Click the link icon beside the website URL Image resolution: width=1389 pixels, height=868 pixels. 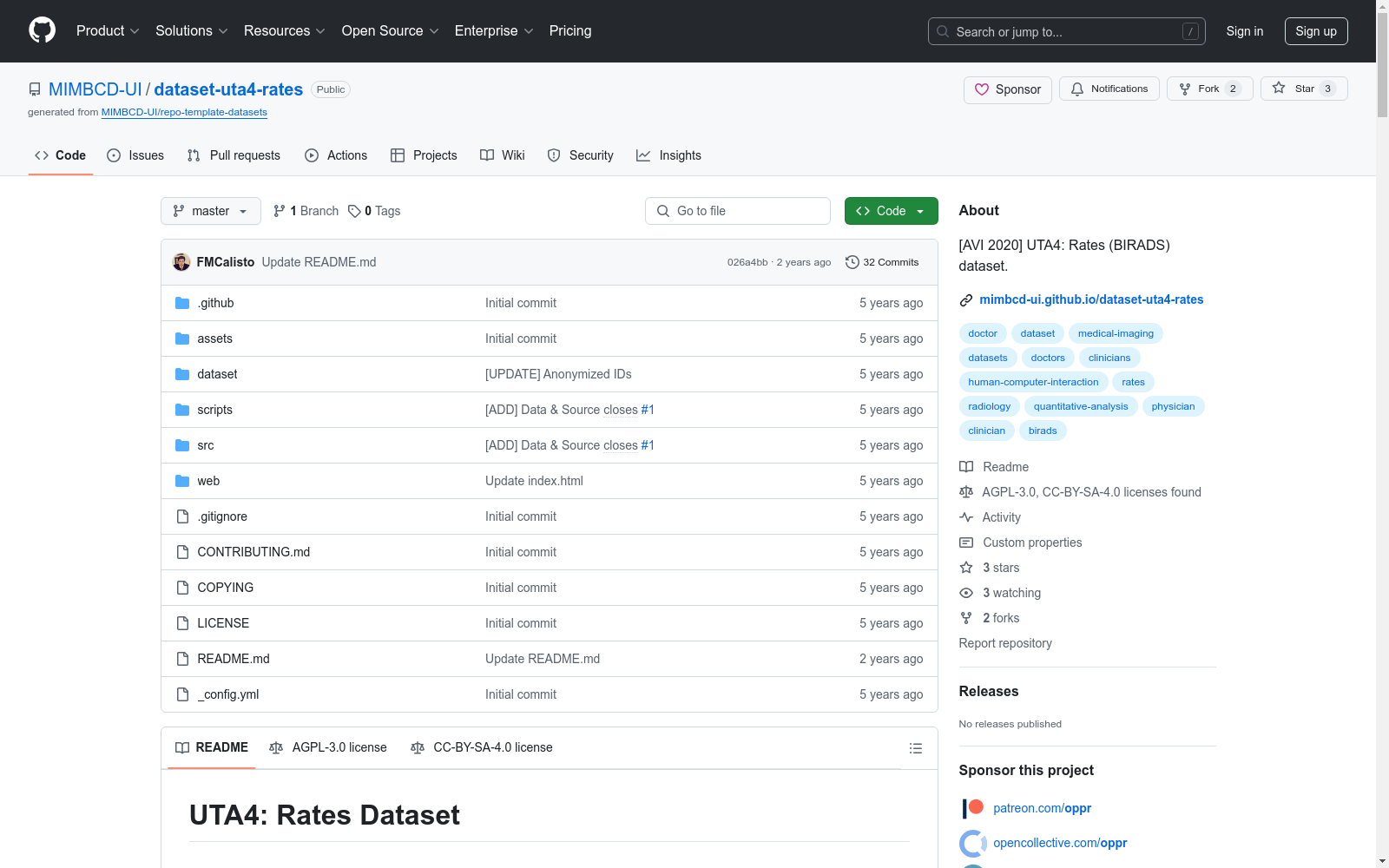pyautogui.click(x=966, y=300)
